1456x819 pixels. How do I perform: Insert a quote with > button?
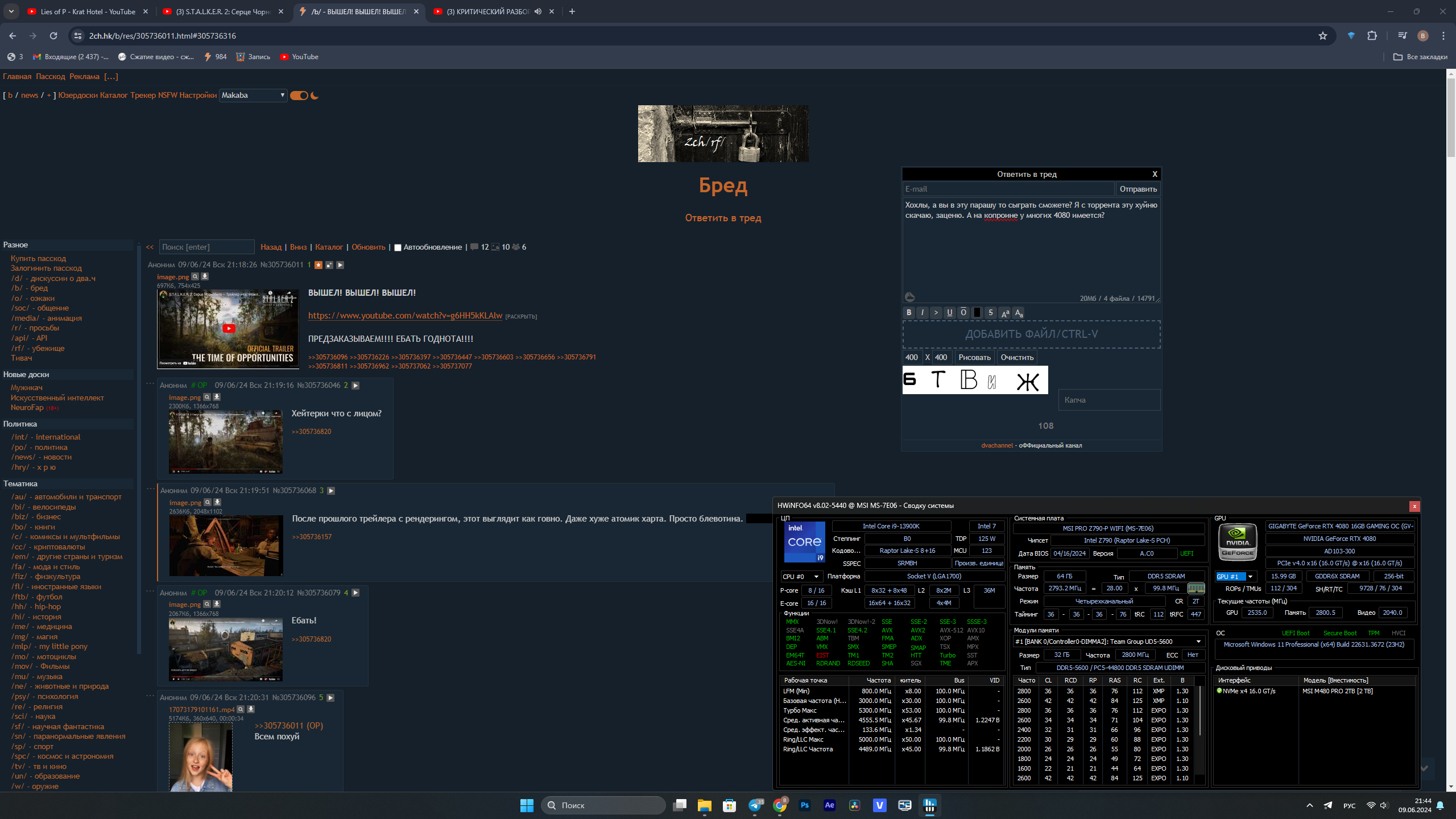click(x=936, y=312)
